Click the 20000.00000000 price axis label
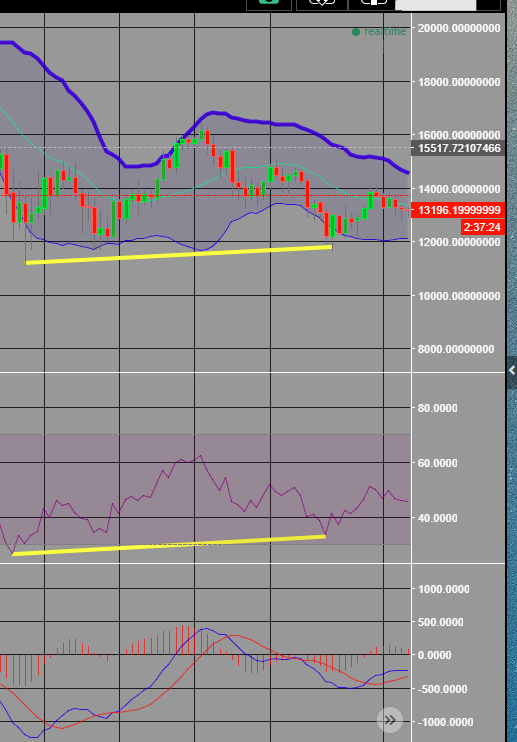Screen dimensions: 517x742 point(459,28)
